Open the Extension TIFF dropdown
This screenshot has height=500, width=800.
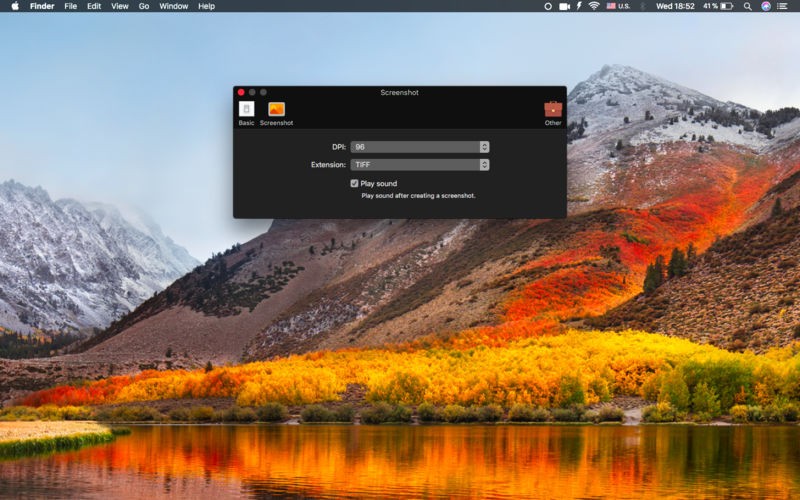click(420, 165)
